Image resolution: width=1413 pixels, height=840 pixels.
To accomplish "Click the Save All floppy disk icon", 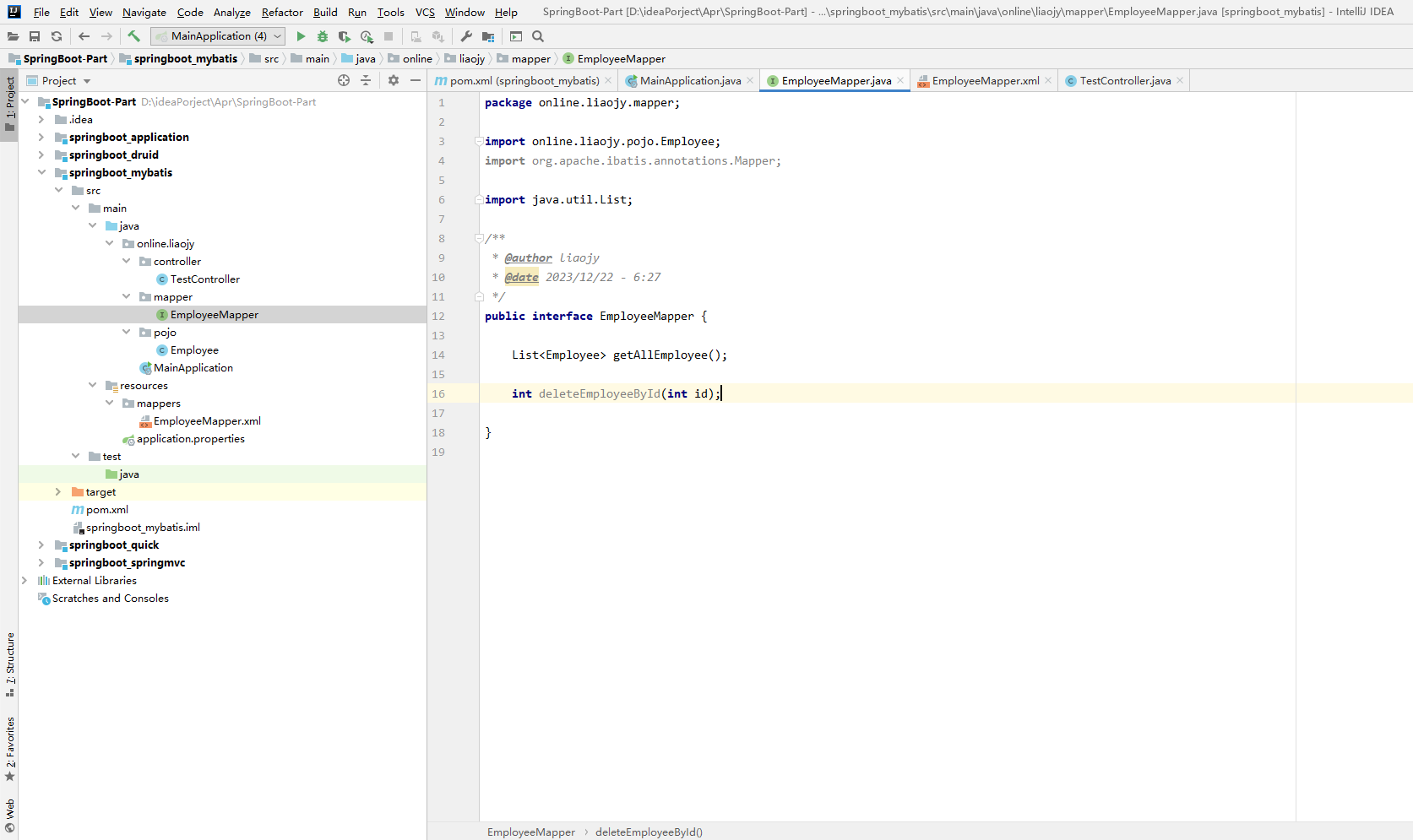I will 35,36.
